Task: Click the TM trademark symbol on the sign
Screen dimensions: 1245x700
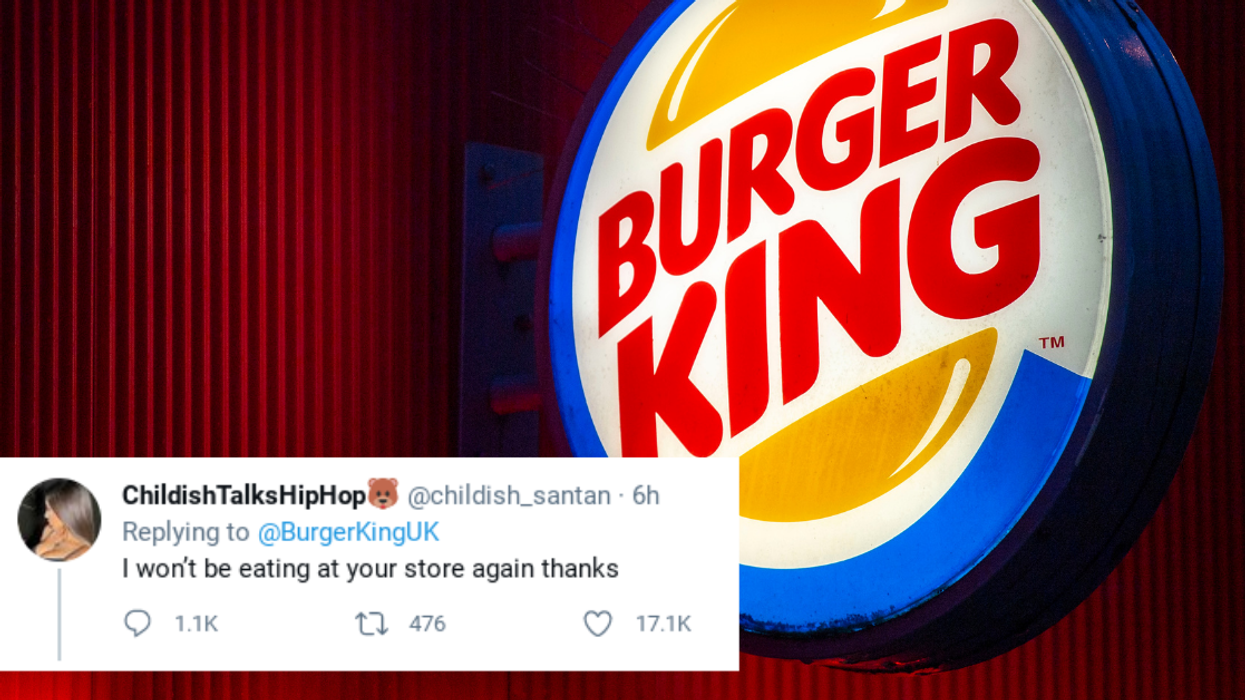Action: tap(1051, 343)
